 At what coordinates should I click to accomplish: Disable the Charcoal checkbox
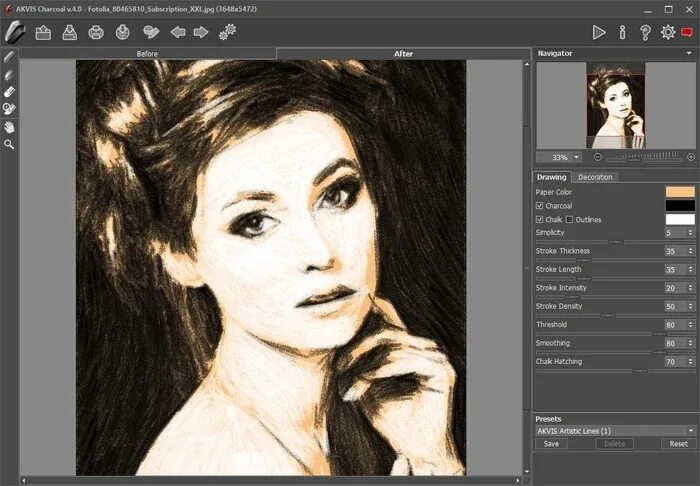(x=540, y=206)
